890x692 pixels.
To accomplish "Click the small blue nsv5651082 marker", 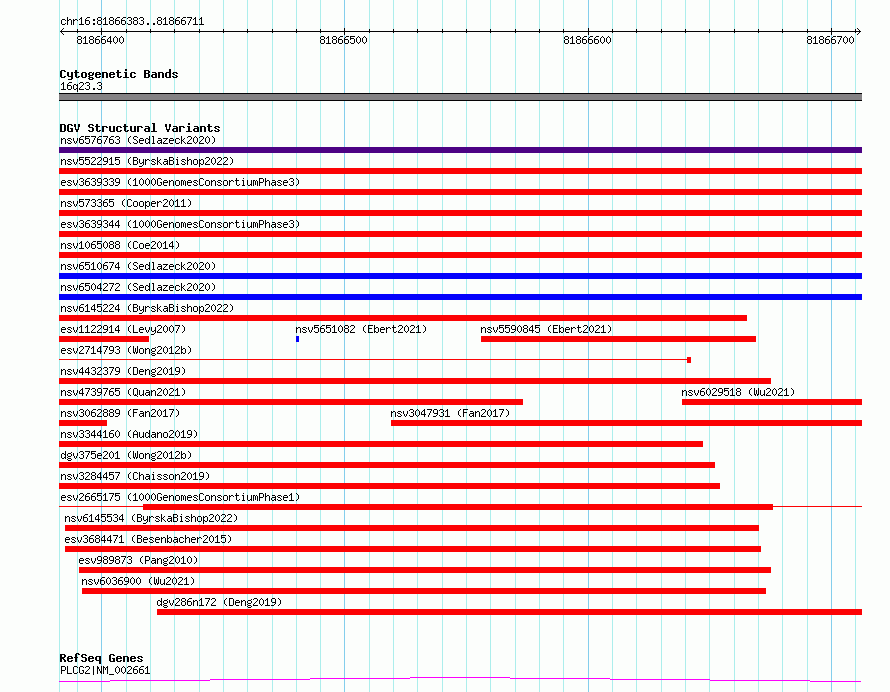I will [x=297, y=339].
